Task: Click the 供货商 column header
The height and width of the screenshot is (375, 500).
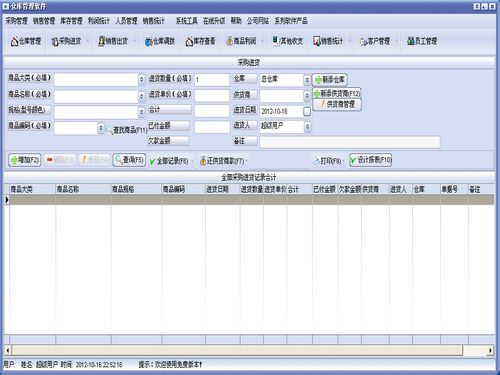Action: point(375,189)
